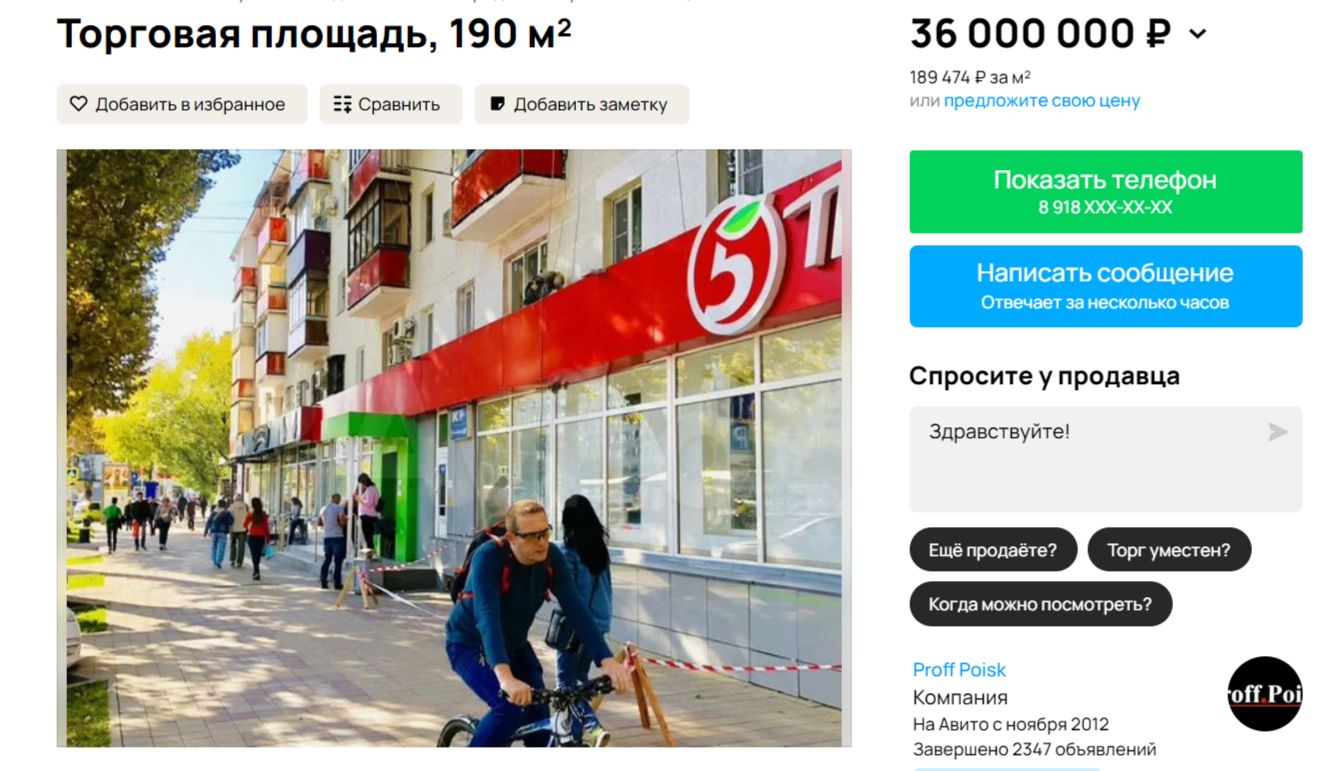This screenshot has width=1339, height=771.
Task: Click the compare list icon
Action: pos(342,104)
